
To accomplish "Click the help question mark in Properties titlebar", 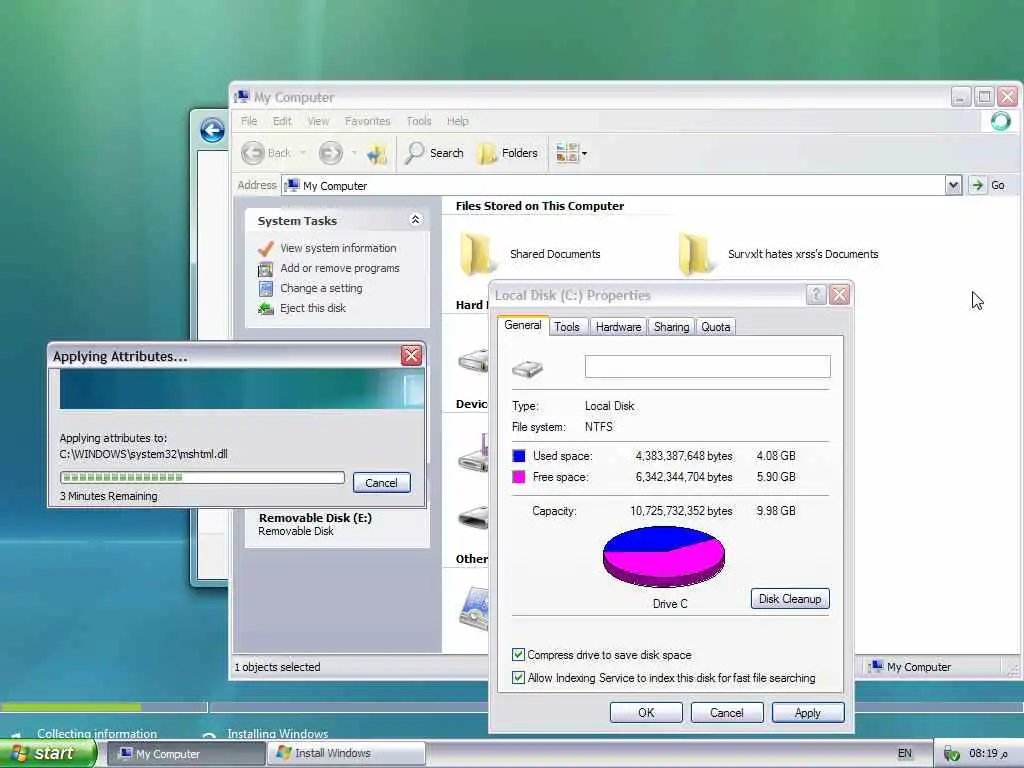I will tap(816, 295).
